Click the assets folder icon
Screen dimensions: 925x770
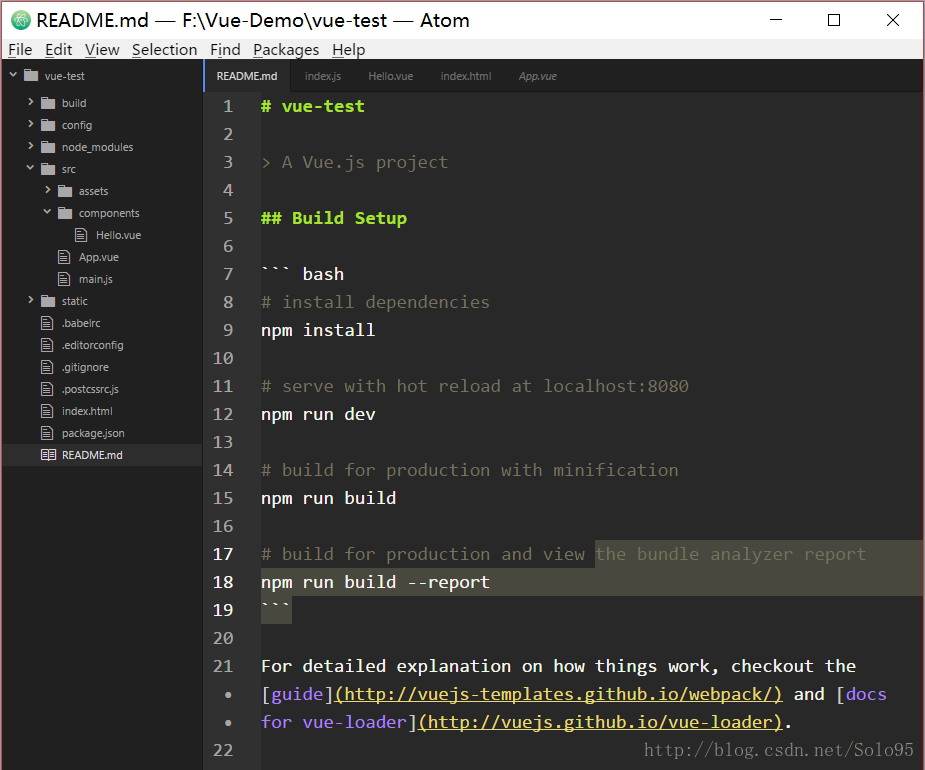65,191
